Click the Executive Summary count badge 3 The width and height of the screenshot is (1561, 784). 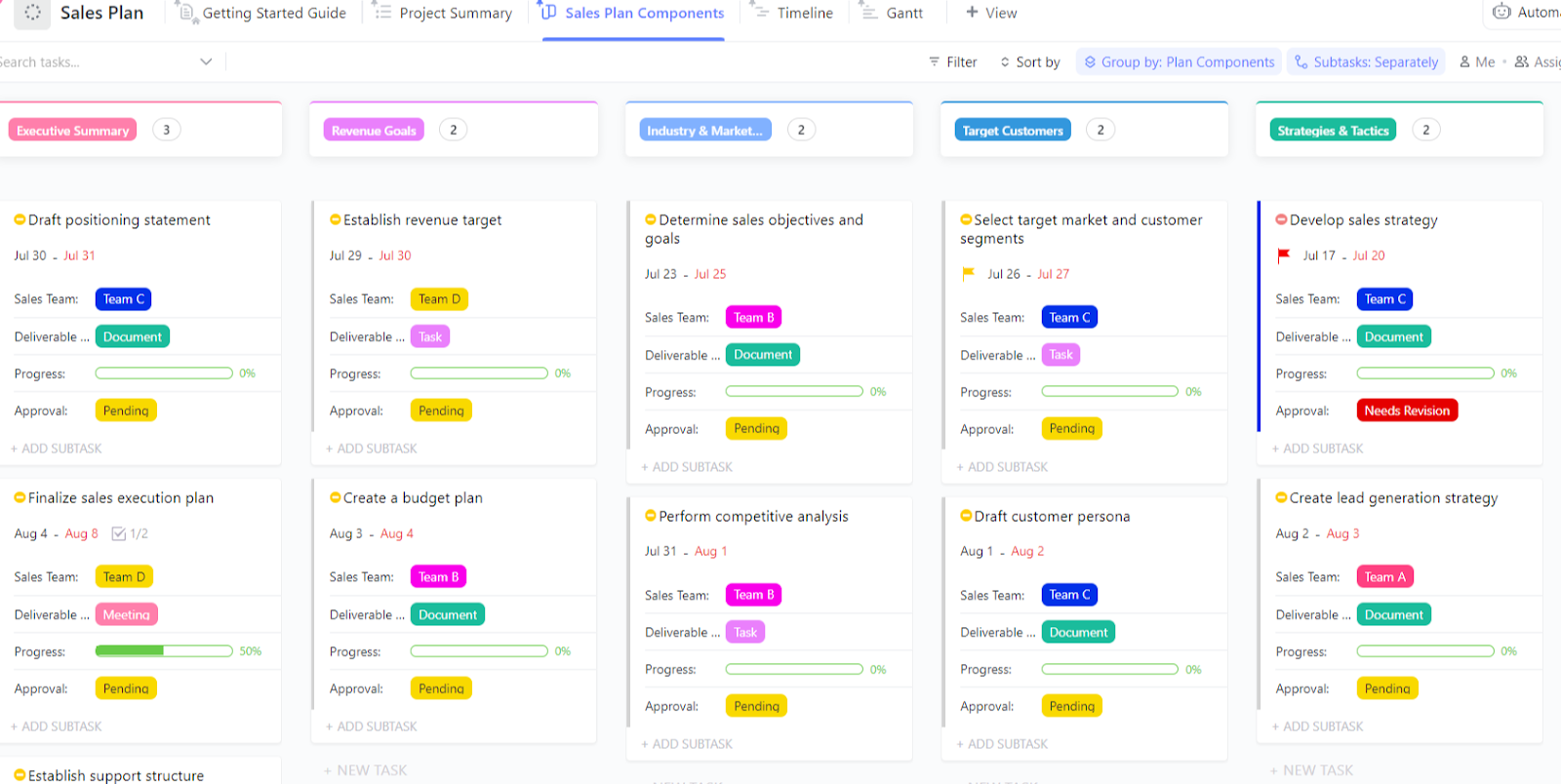[x=167, y=130]
